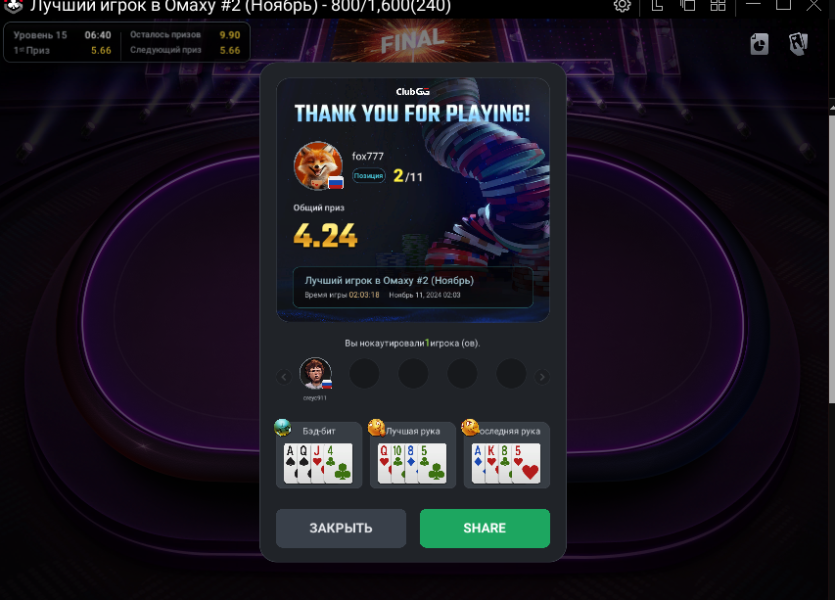This screenshot has height=600, width=835.
Task: Select the knocked-out player's avatar
Action: coord(315,373)
